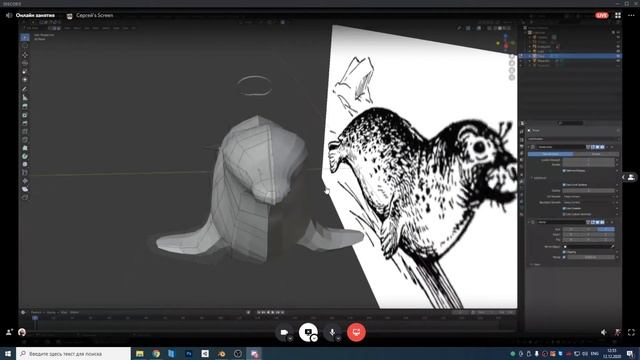Select the Select Box tool in Blender
This screenshot has height=360, width=640.
tap(25, 38)
